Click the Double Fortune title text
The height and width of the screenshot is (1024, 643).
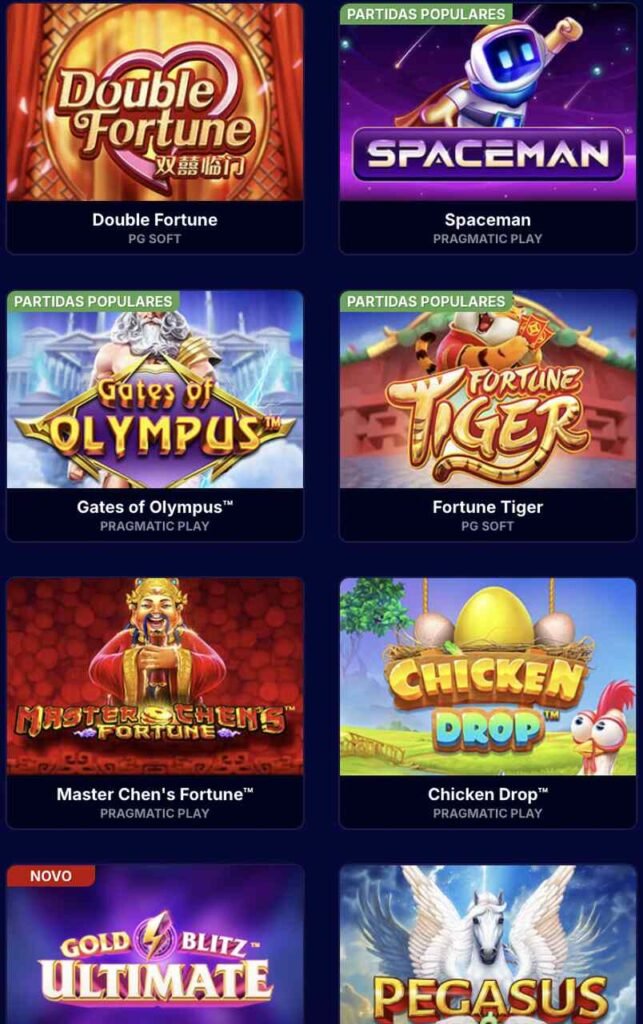tap(155, 219)
